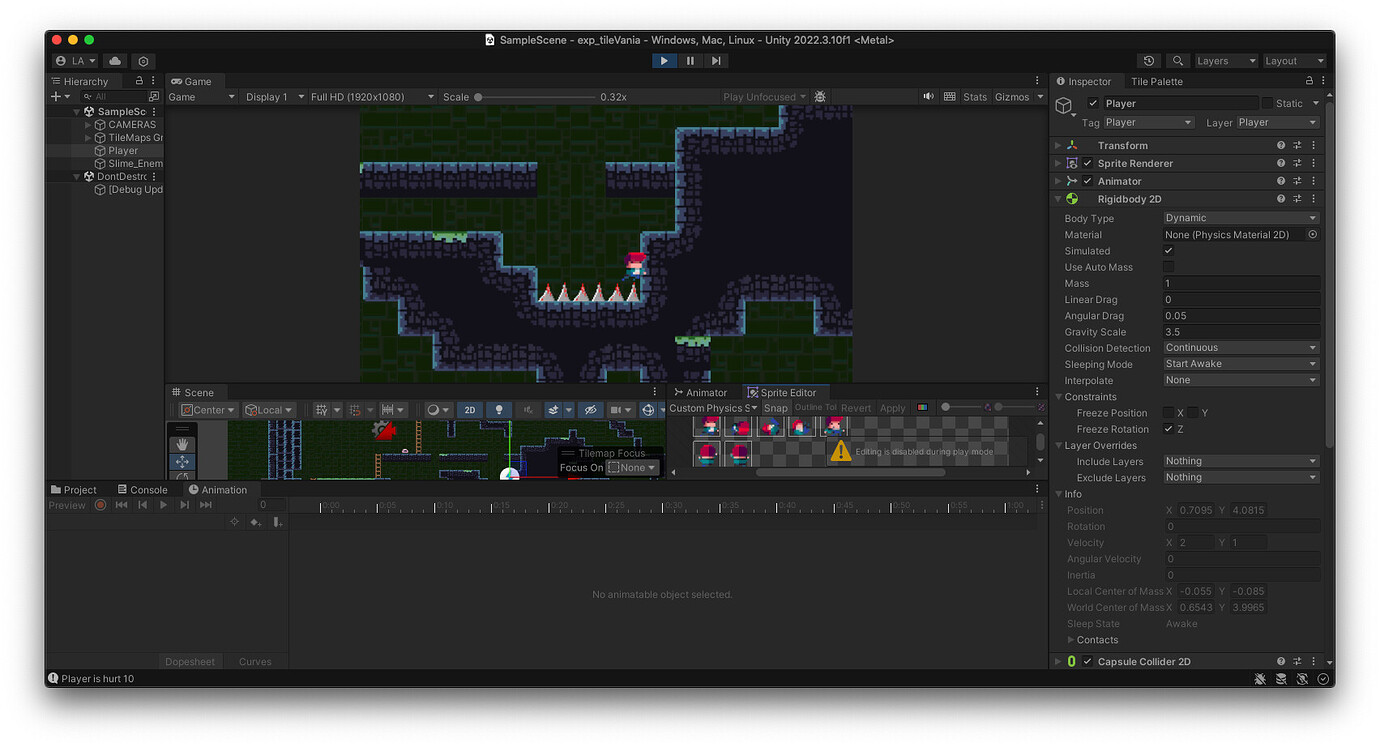
Task: Switch to the Animator tab
Action: pos(700,392)
